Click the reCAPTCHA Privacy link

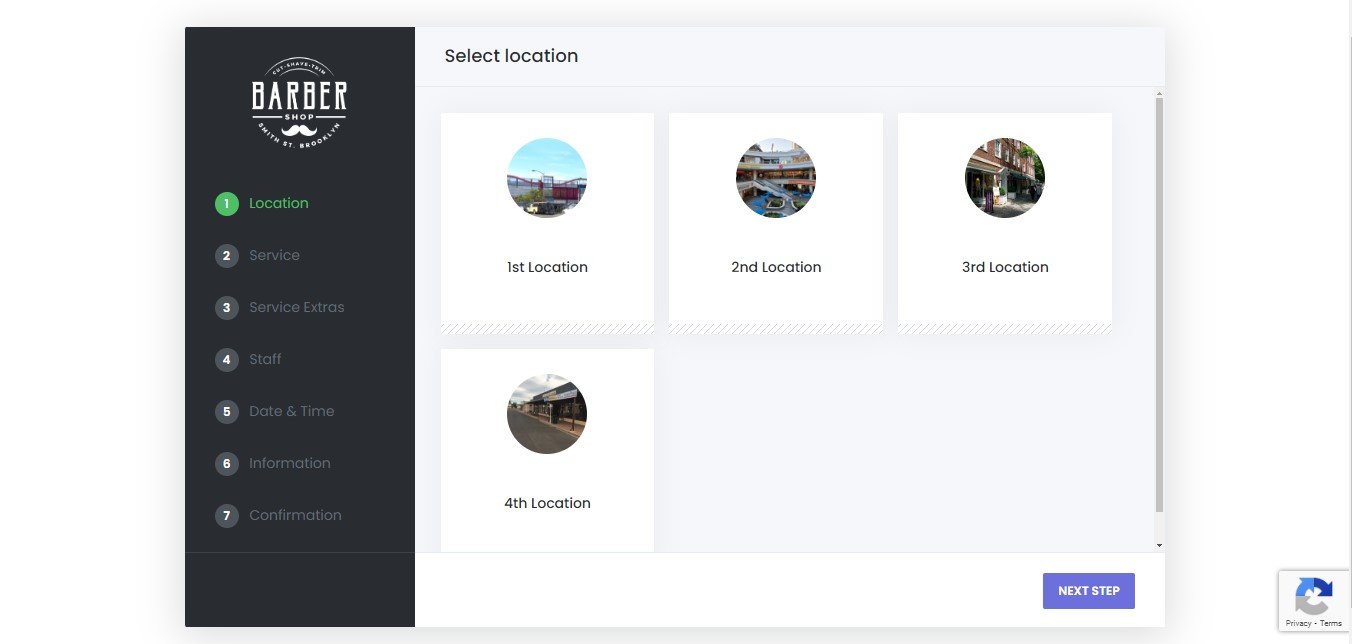[x=1298, y=623]
